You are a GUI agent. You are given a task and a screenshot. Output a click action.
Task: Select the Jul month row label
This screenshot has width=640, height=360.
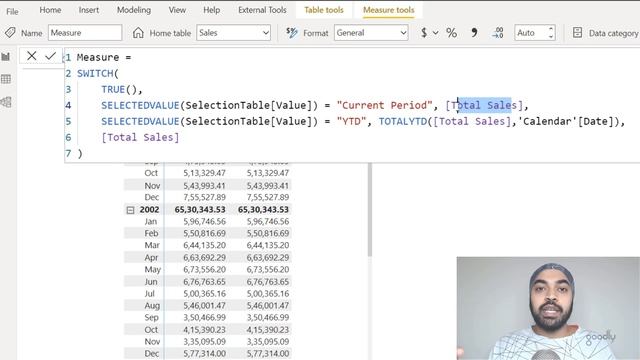point(149,293)
